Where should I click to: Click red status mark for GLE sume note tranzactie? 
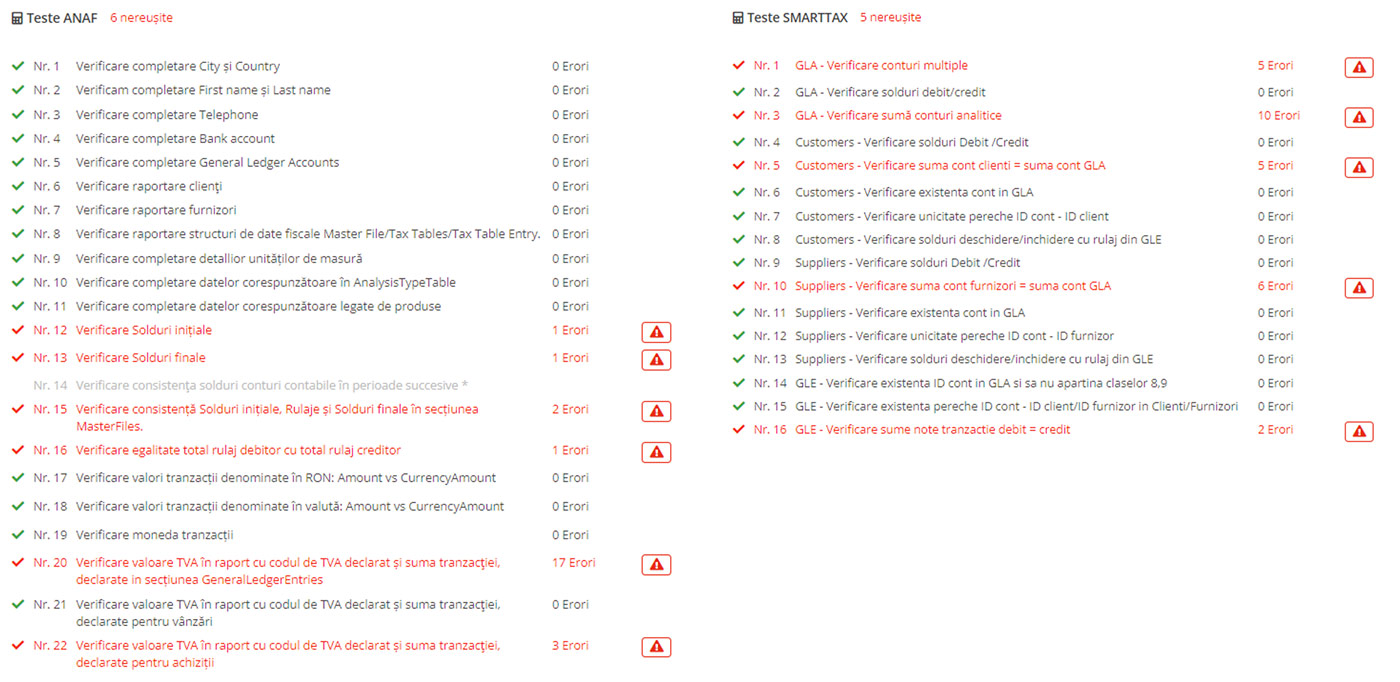(x=739, y=429)
